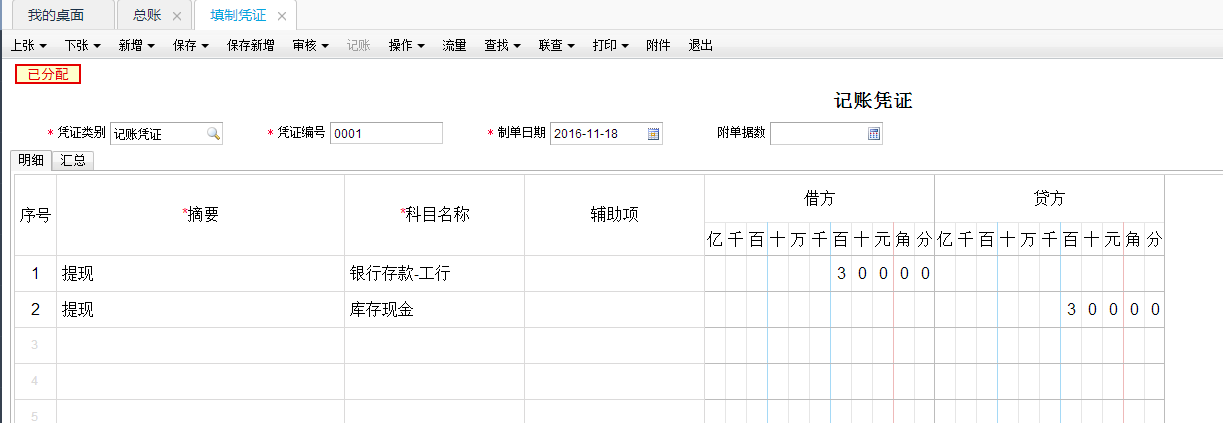Image resolution: width=1223 pixels, height=423 pixels.
Task: Click the 科目名称 column header
Action: (x=434, y=214)
